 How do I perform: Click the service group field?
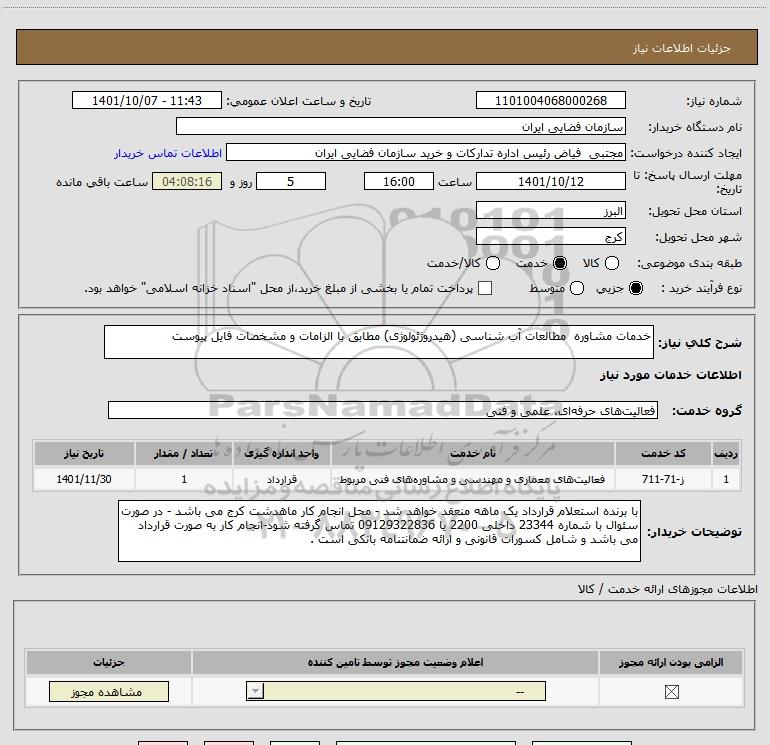click(x=383, y=411)
